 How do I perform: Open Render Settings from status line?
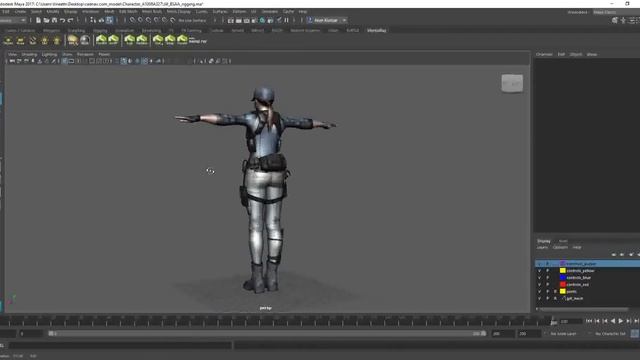[254, 20]
